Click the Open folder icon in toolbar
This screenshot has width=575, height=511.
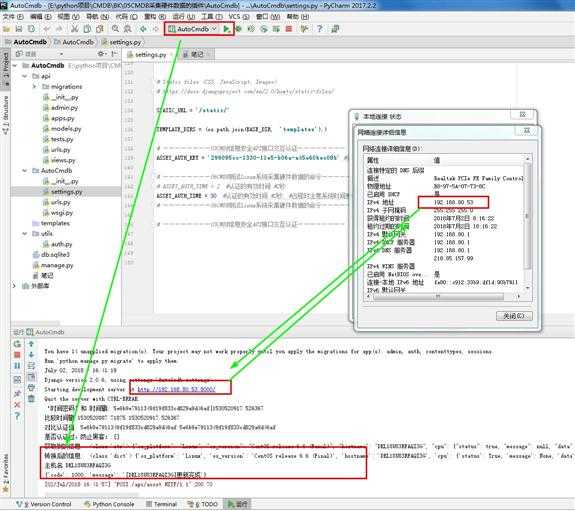point(6,29)
